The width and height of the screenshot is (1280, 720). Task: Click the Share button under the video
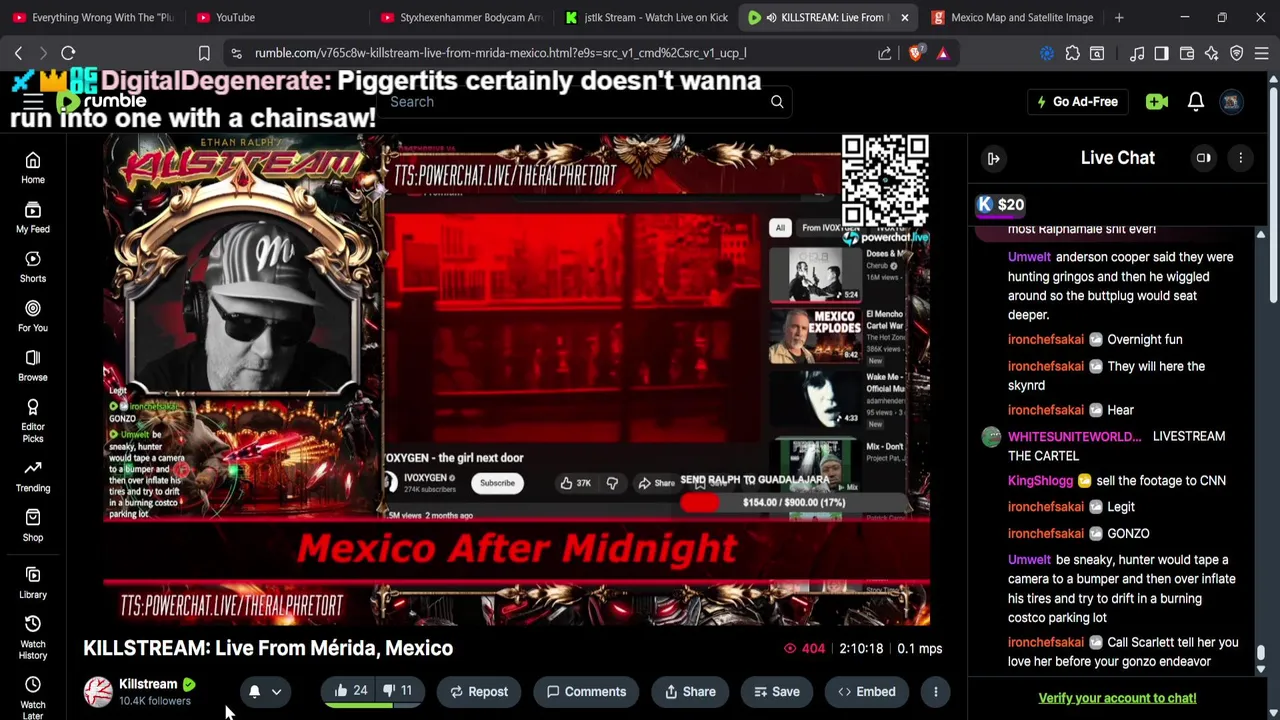point(690,691)
